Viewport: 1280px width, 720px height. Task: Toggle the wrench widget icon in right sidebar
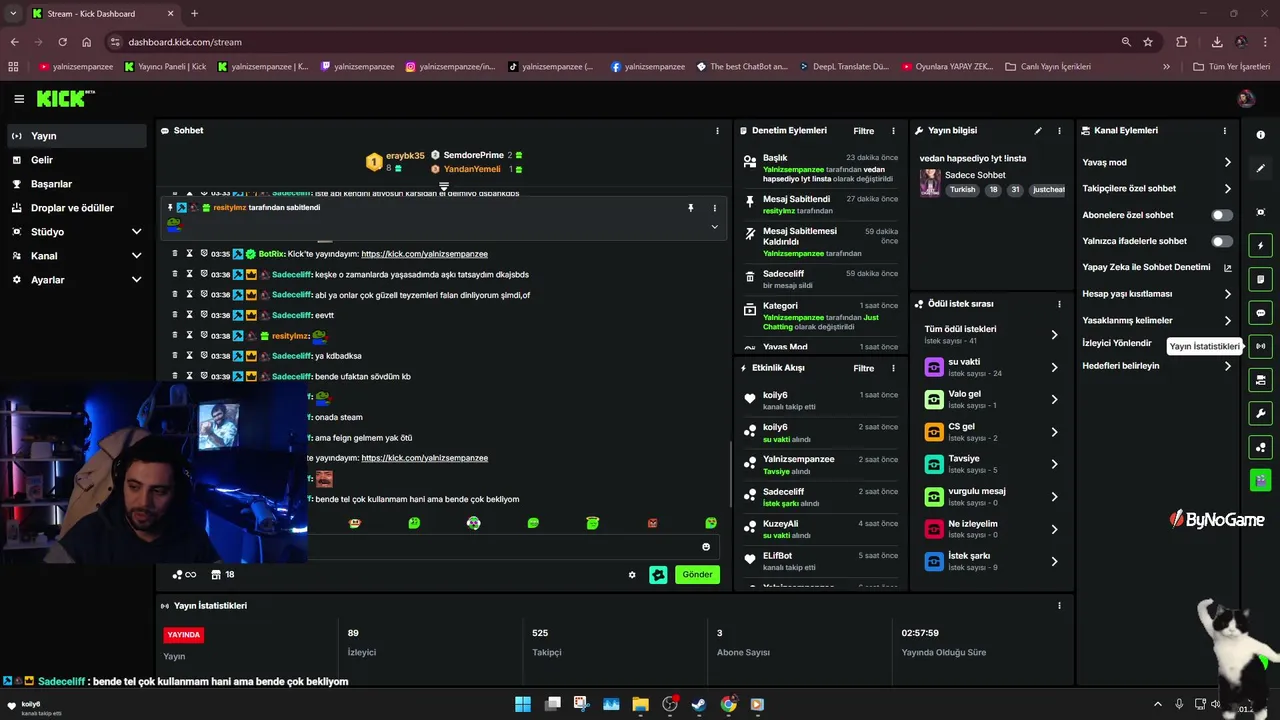click(1260, 414)
